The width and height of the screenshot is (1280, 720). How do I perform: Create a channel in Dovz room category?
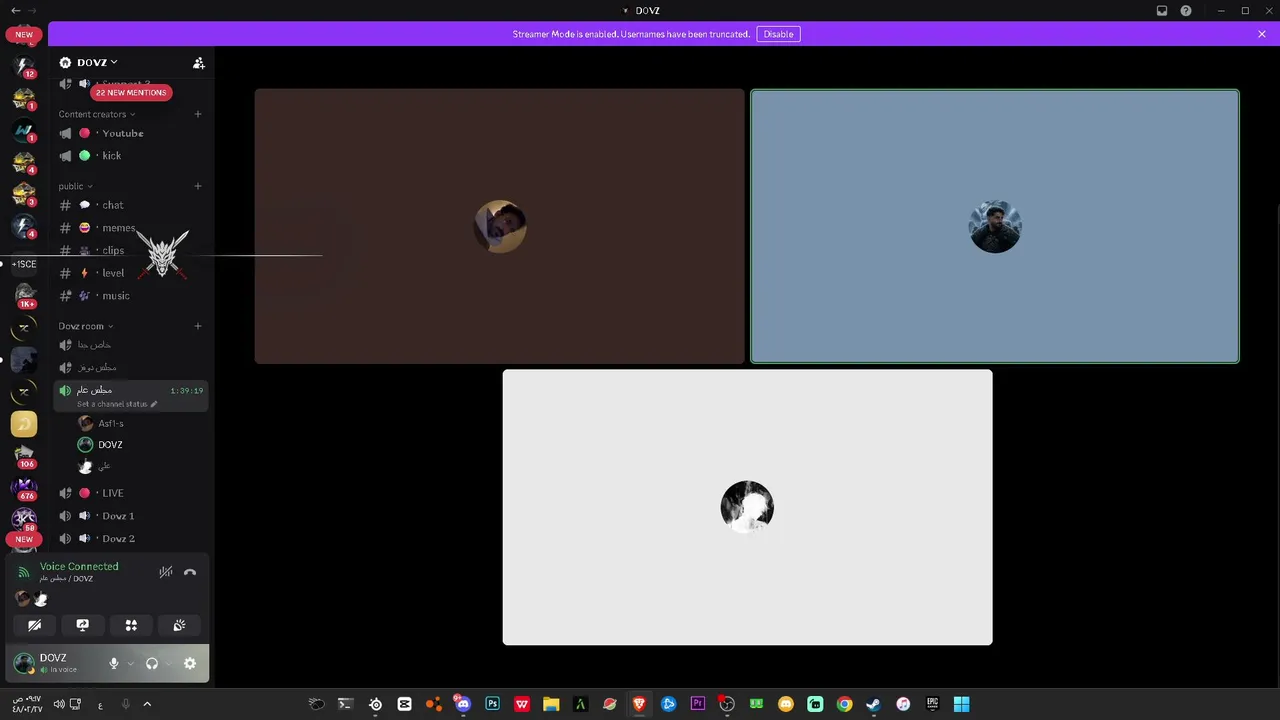[198, 326]
